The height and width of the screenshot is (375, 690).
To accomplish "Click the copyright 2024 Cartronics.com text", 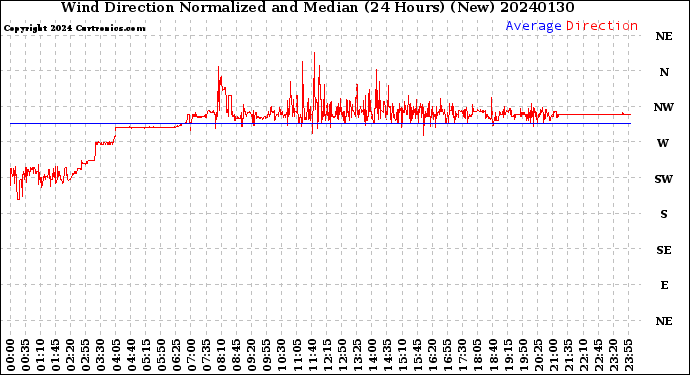I will click(x=74, y=29).
